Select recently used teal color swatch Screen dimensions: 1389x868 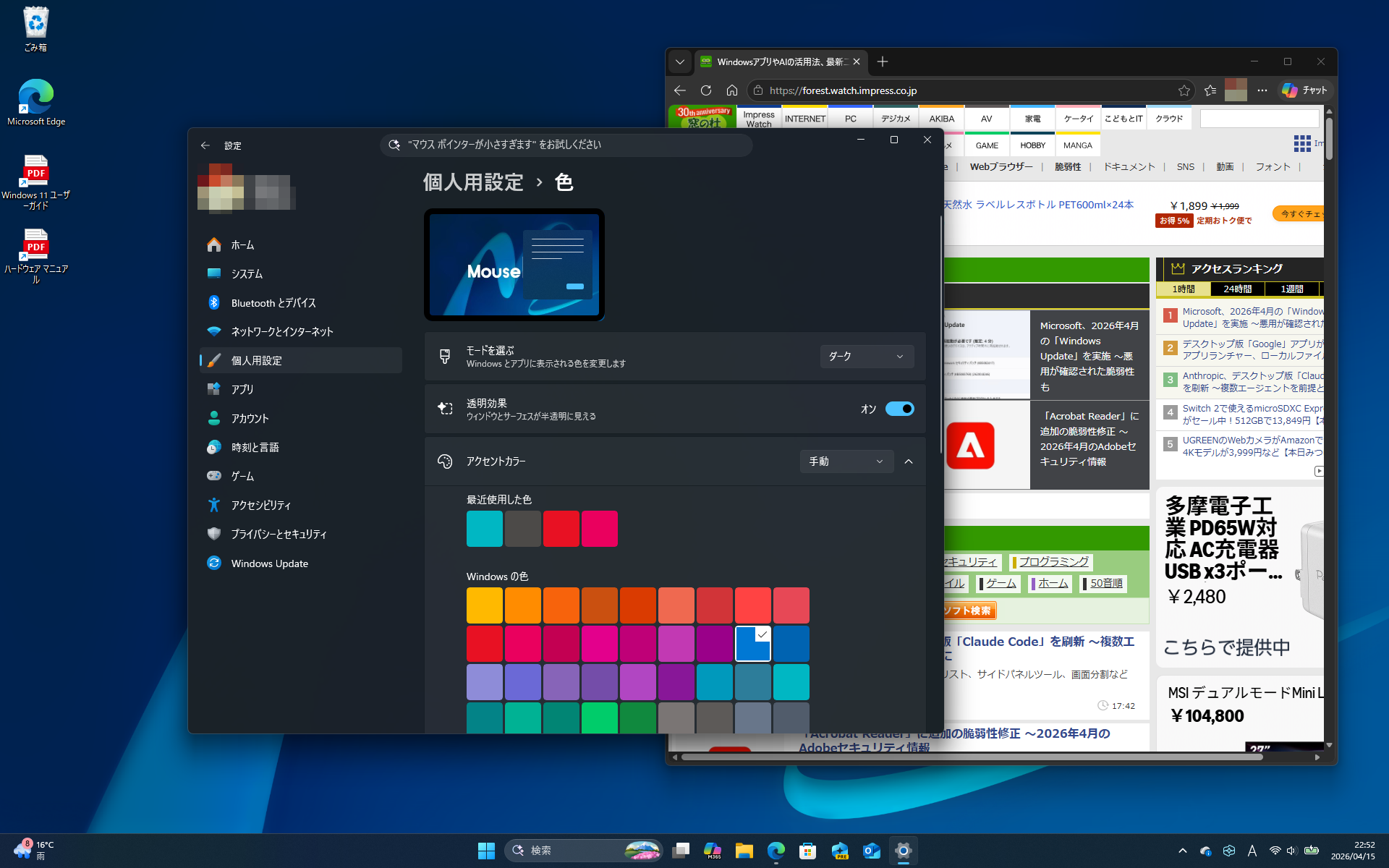coord(484,529)
